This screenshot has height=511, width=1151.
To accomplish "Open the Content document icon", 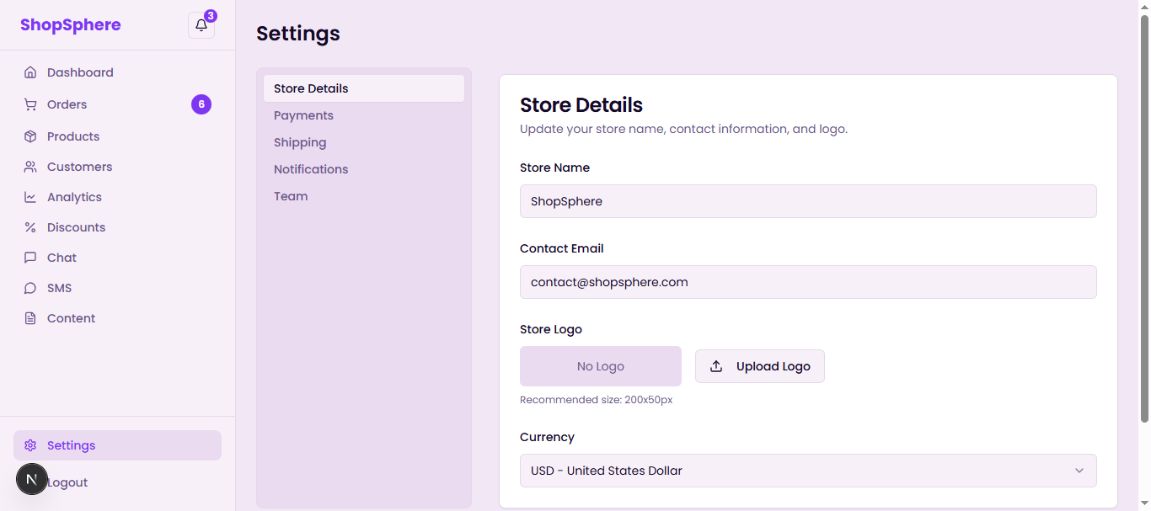I will 30,319.
